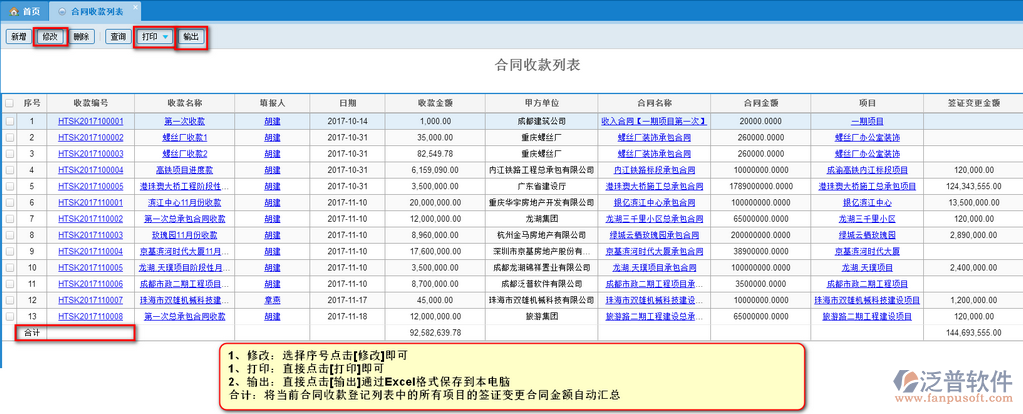Screen dimensions: 1023x414
Task: Click 章燕 reporter link in row 12
Action: click(x=272, y=300)
